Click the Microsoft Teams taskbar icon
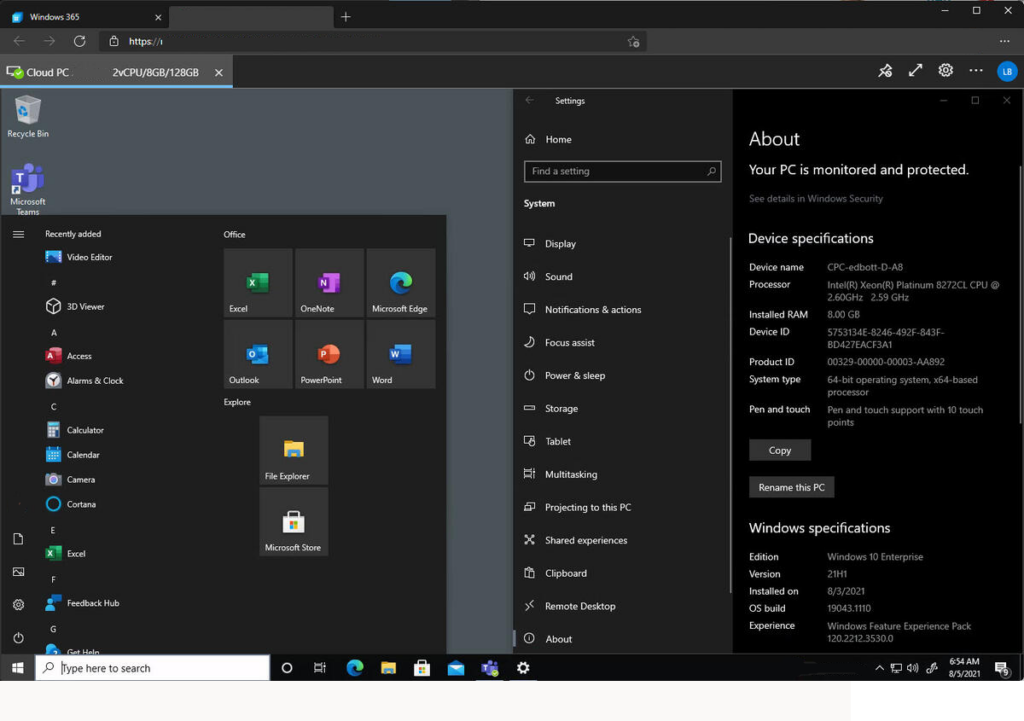 click(489, 668)
